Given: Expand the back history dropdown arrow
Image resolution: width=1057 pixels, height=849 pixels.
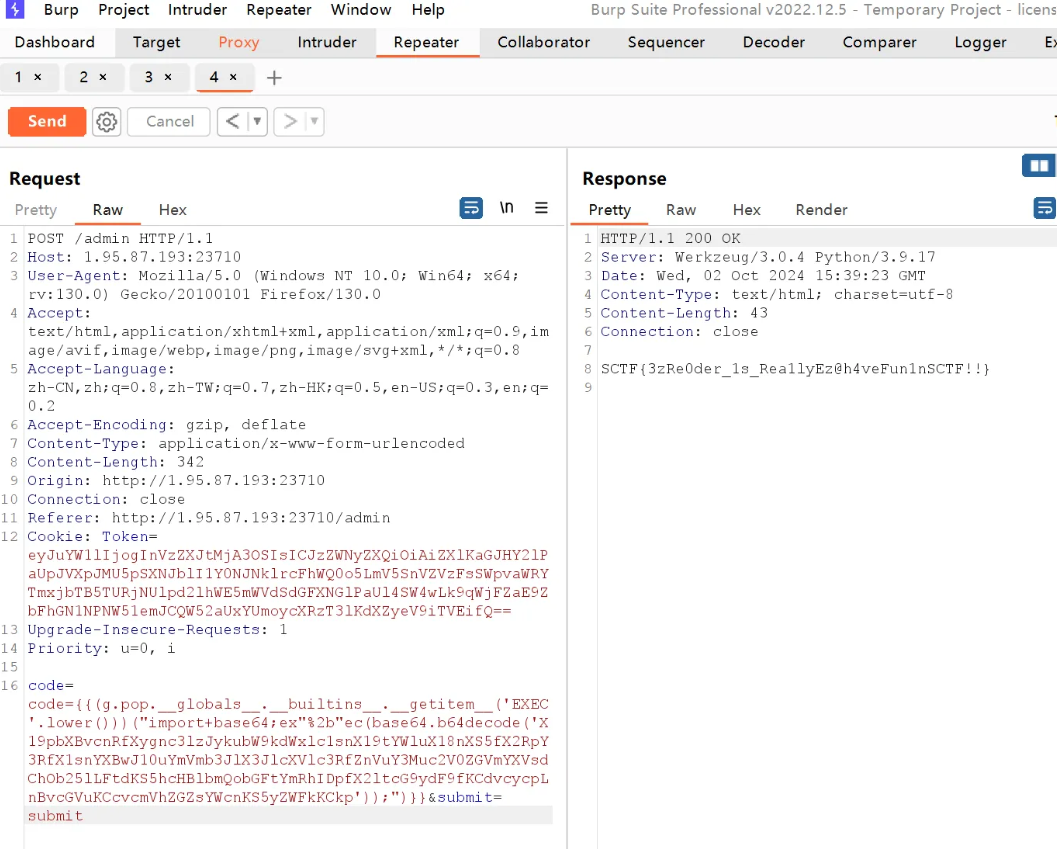Looking at the screenshot, I should 257,121.
